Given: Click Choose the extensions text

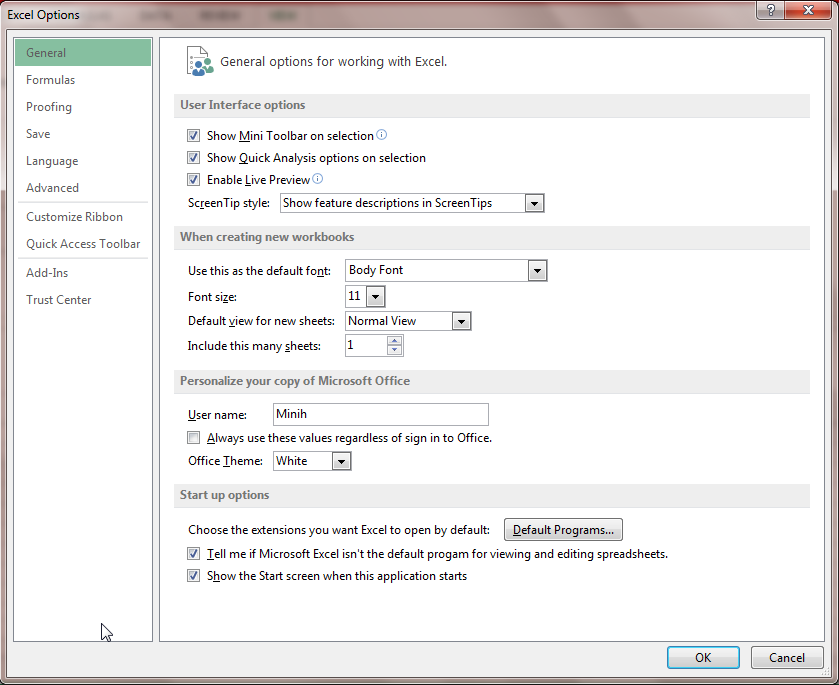Looking at the screenshot, I should (x=339, y=530).
